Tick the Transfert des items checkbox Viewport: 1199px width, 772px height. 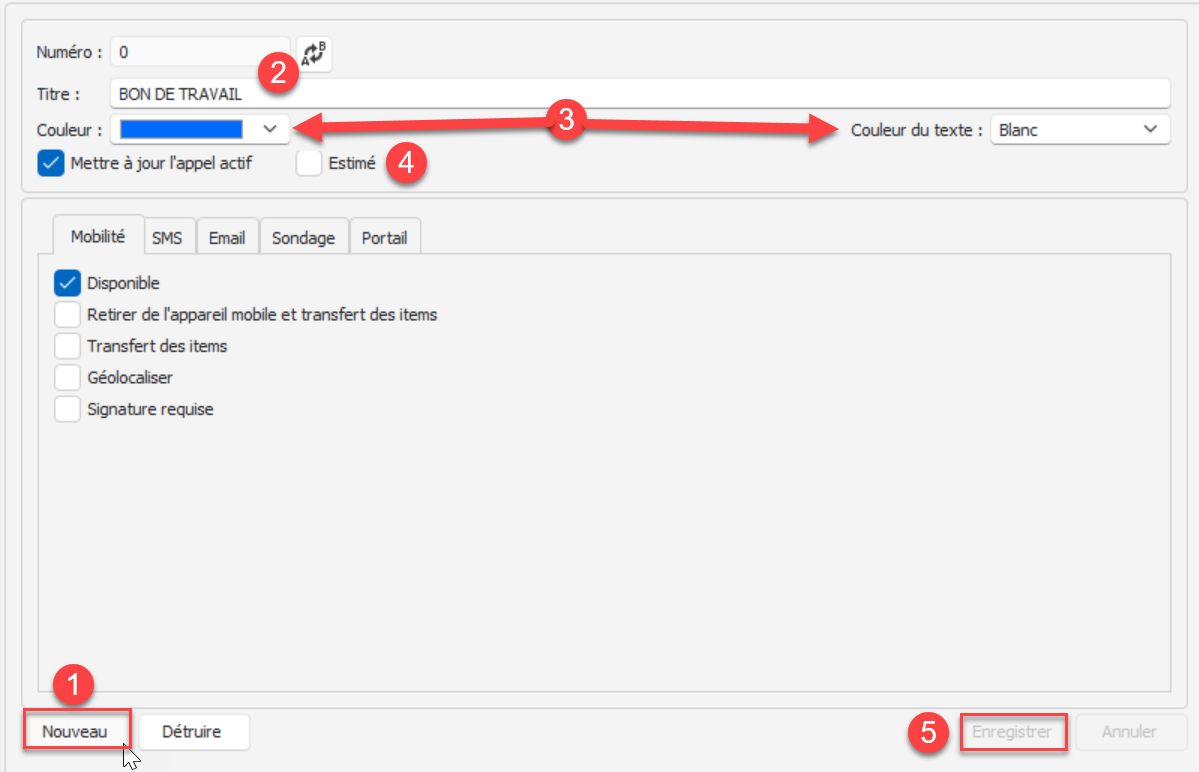pyautogui.click(x=68, y=346)
